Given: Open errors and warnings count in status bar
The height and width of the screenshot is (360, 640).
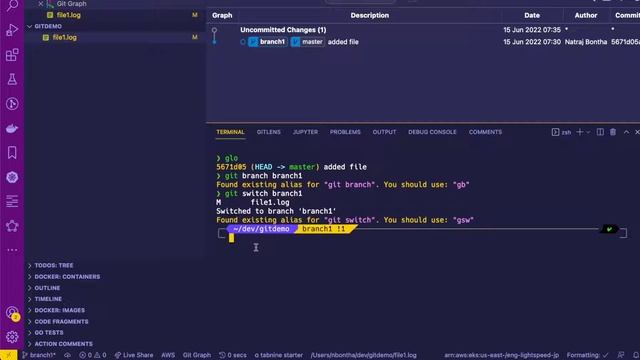Looking at the screenshot, I should (93, 355).
